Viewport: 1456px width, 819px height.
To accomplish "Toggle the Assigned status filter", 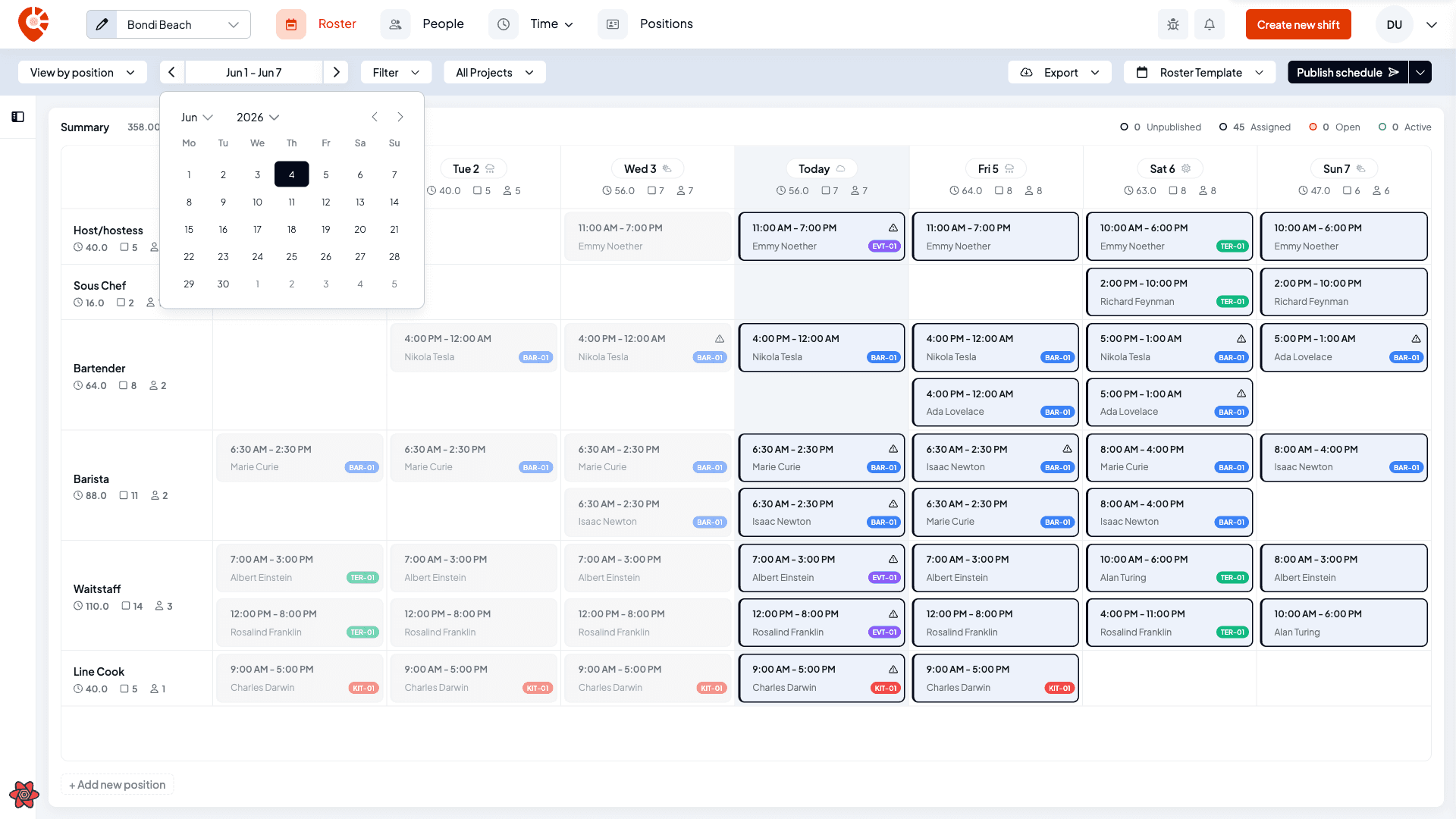I will click(x=1254, y=127).
